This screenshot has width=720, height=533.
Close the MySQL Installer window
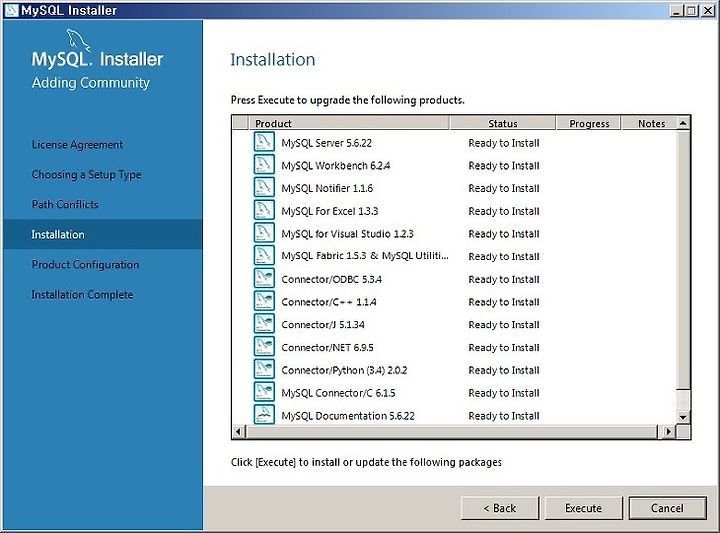point(708,11)
